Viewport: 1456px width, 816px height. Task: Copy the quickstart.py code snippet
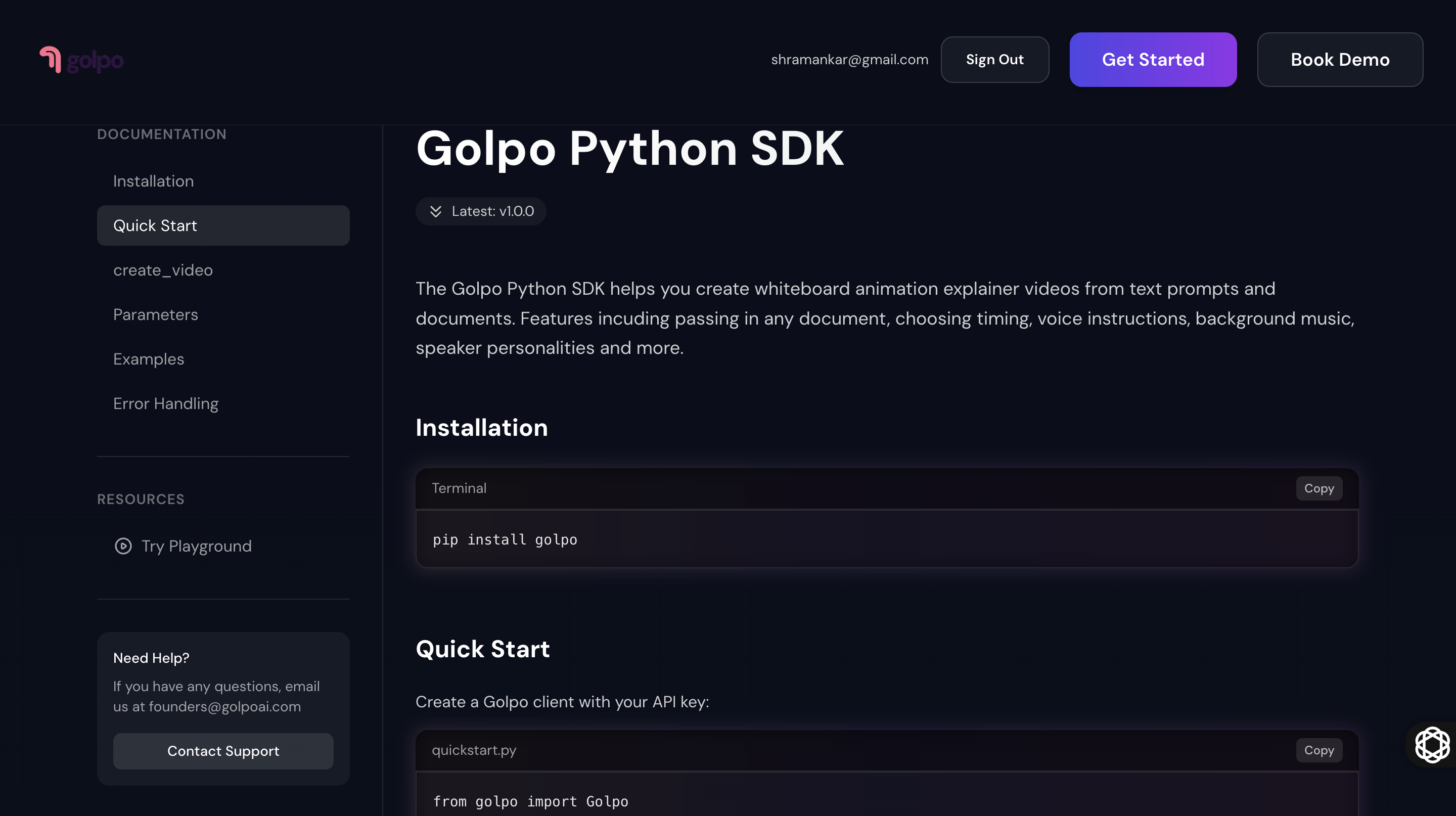pos(1318,750)
